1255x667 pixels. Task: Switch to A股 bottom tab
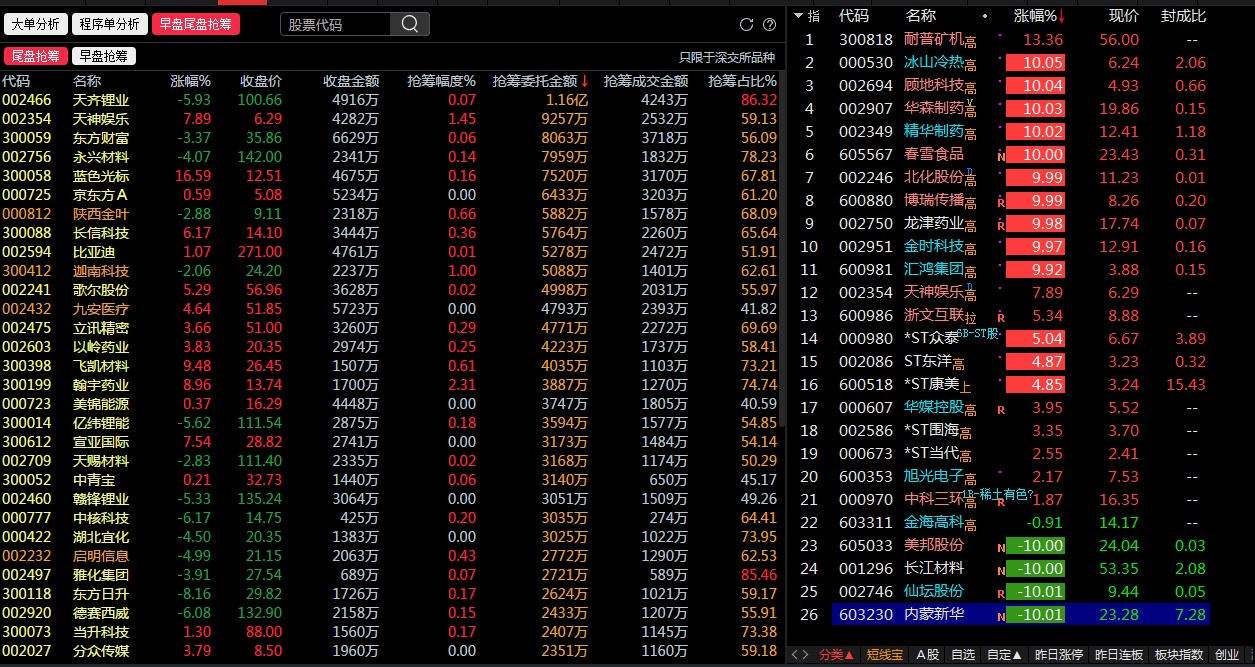(x=927, y=655)
